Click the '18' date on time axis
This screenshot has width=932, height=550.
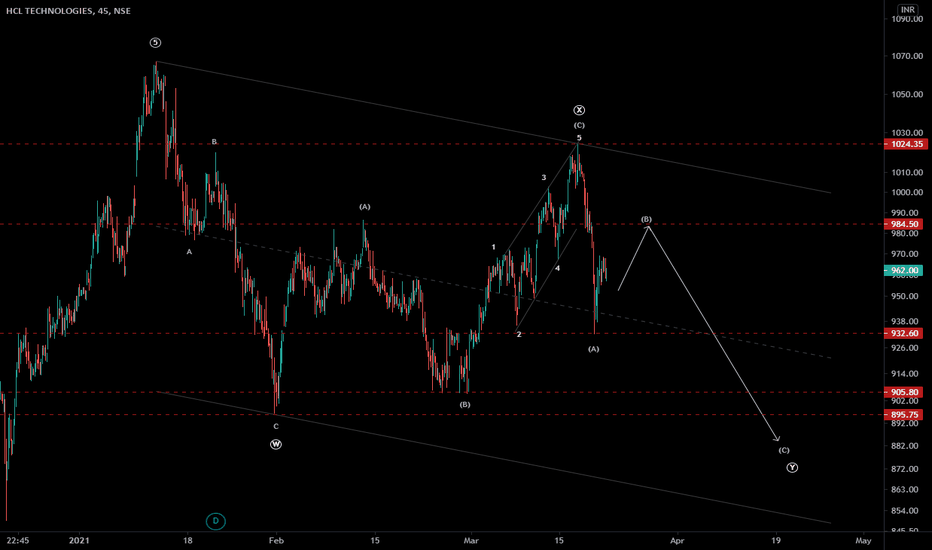click(188, 540)
